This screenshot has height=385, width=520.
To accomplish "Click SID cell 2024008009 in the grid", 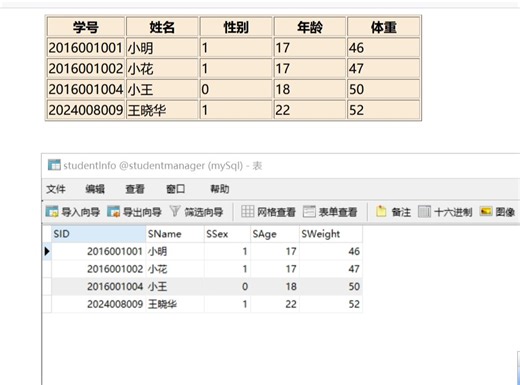I will coord(99,304).
